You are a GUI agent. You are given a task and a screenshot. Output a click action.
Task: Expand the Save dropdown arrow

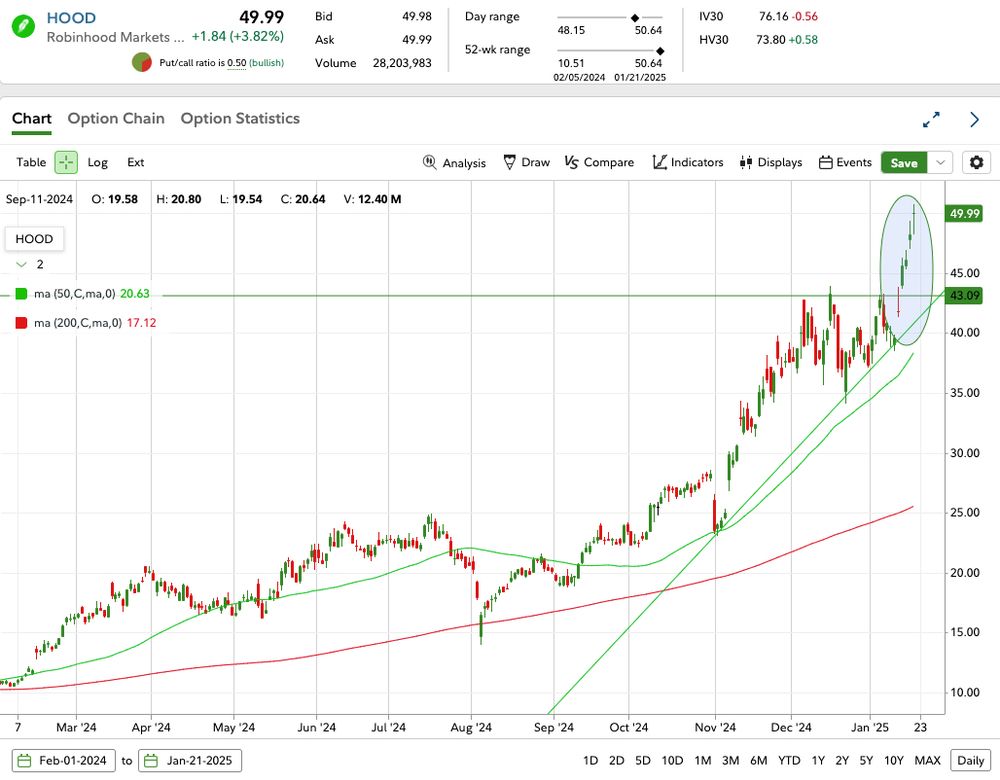point(940,163)
